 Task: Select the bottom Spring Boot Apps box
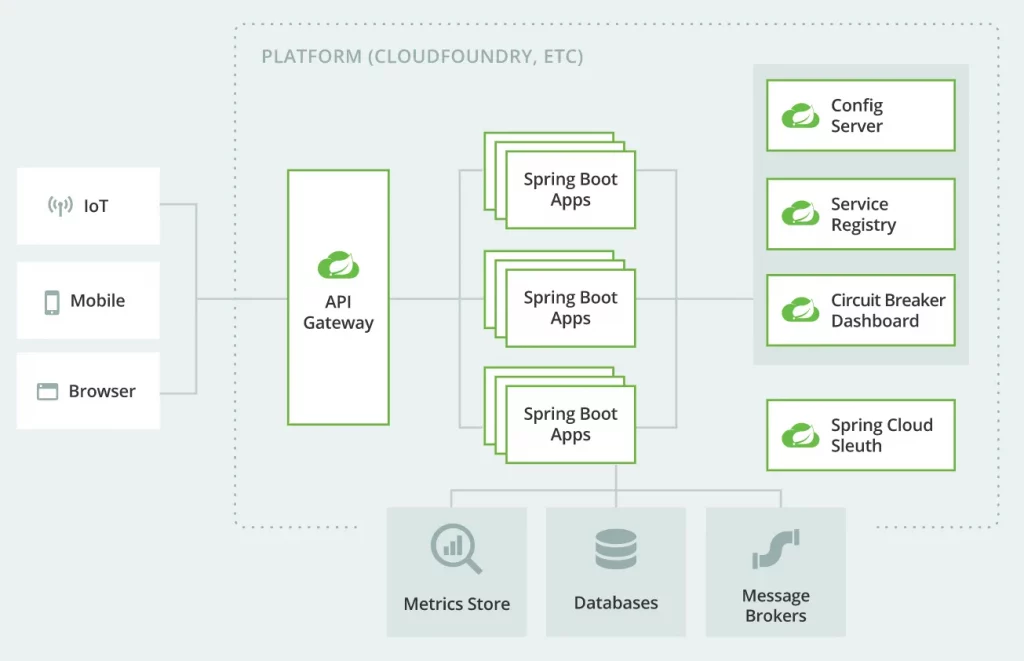pyautogui.click(x=570, y=425)
